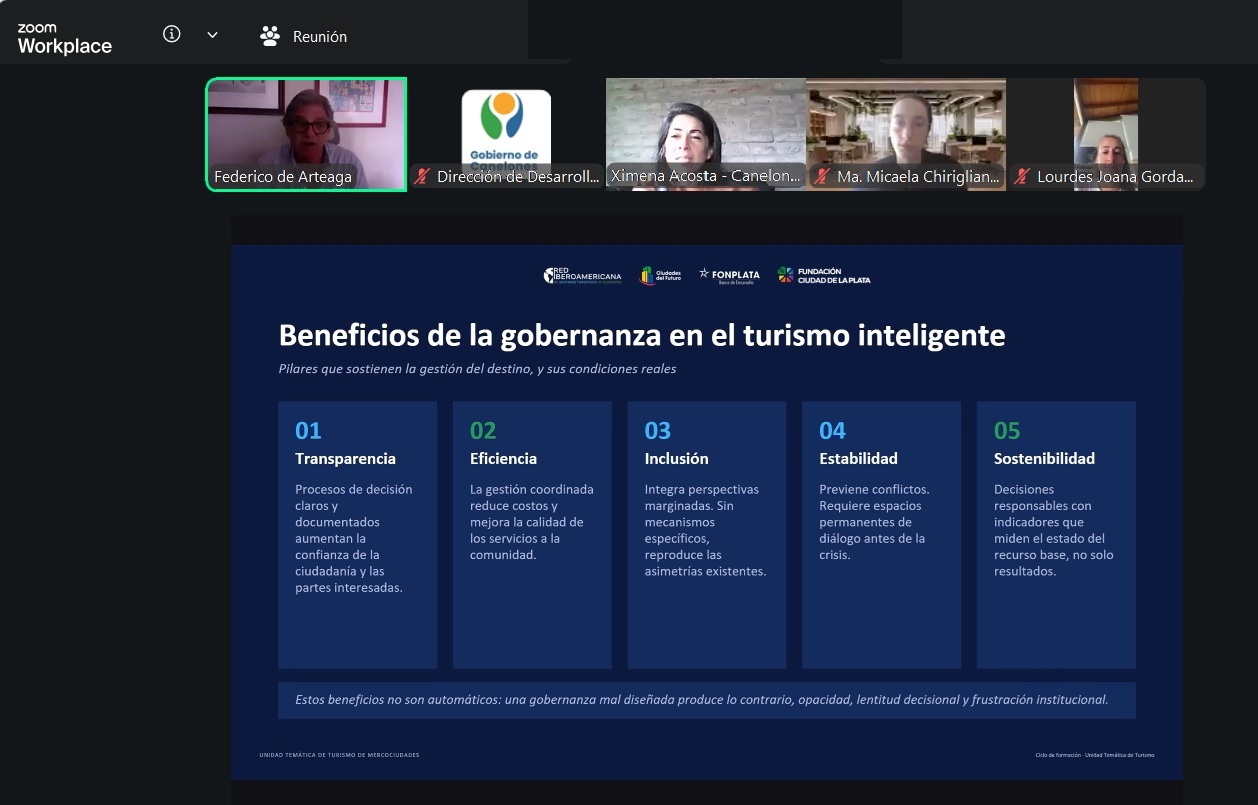This screenshot has width=1258, height=805.
Task: Select Ma. Micaela Chiriglian video thumbnail
Action: tap(906, 134)
